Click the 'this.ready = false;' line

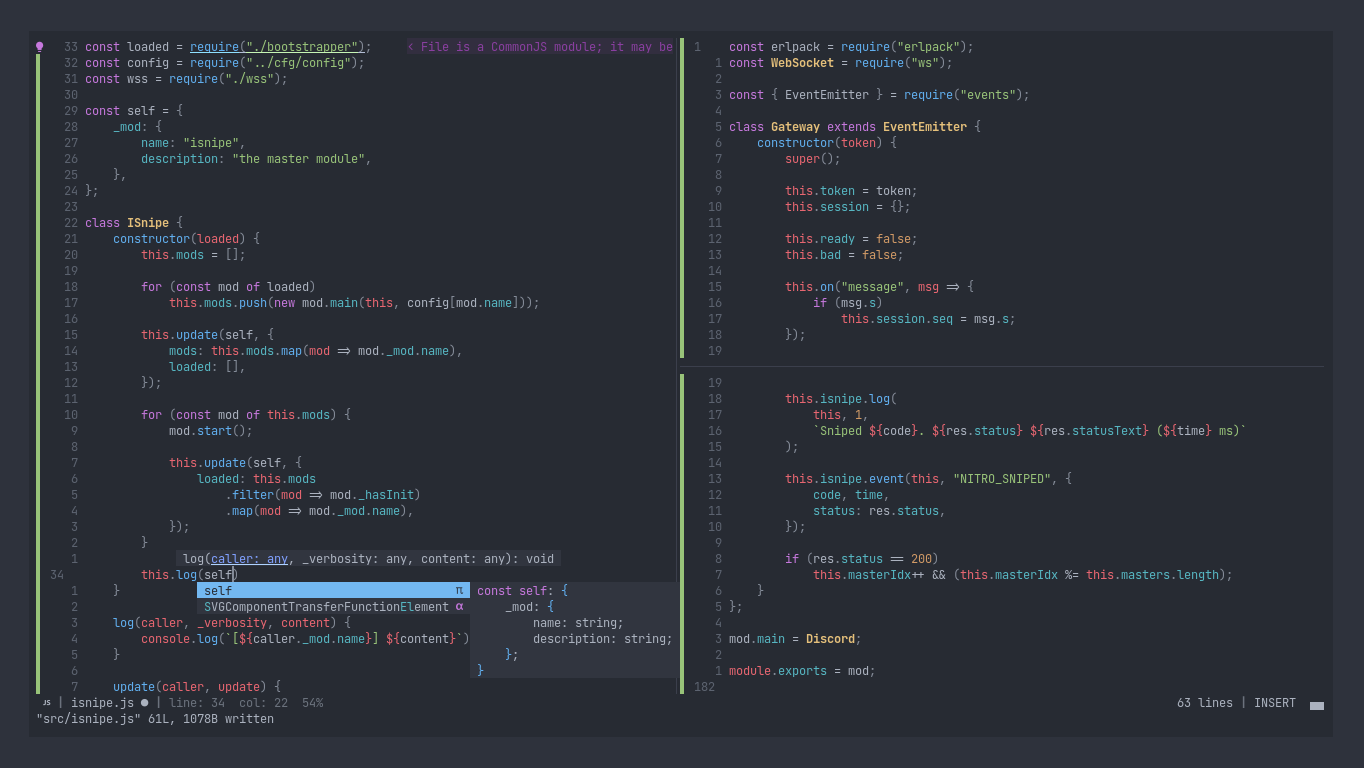(x=851, y=238)
